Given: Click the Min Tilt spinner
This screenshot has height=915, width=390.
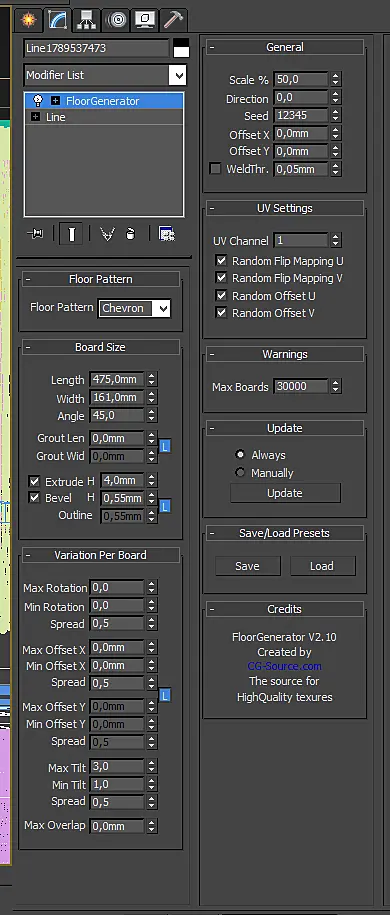Looking at the screenshot, I should [152, 784].
